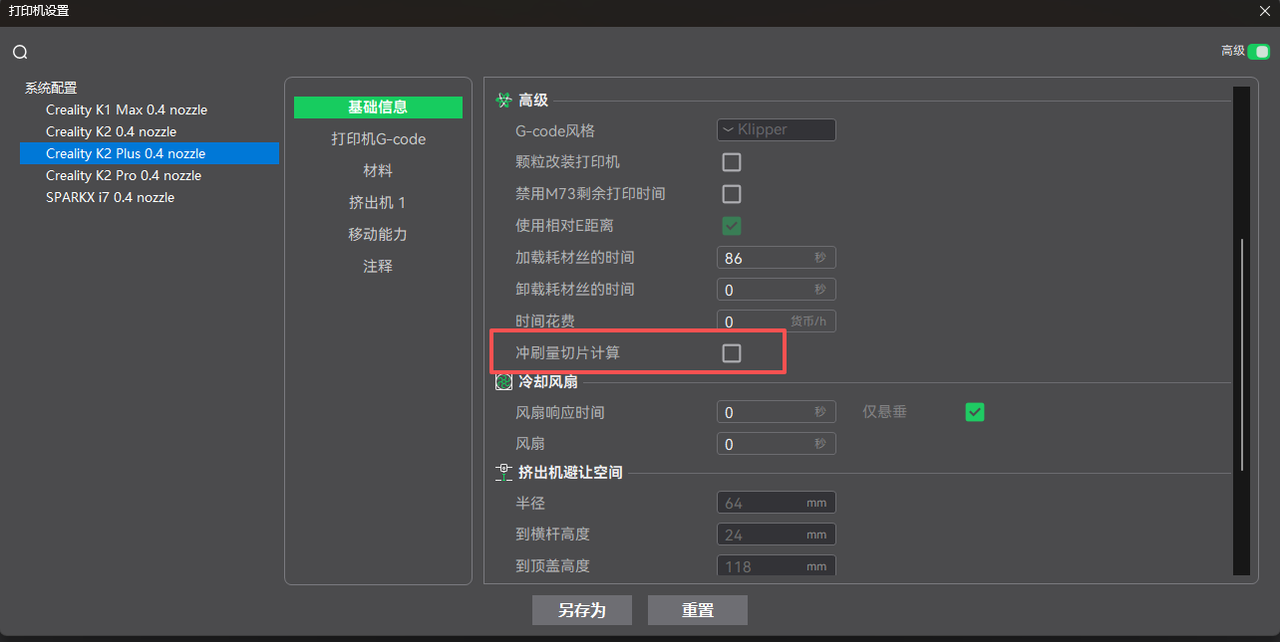
Task: Switch to 移动能力 tab
Action: 378,234
